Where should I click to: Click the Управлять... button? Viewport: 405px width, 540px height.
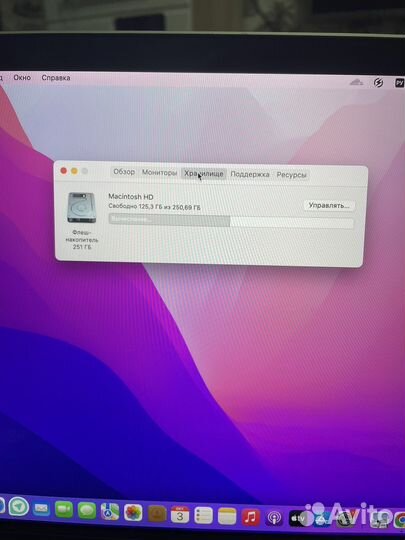(x=329, y=206)
